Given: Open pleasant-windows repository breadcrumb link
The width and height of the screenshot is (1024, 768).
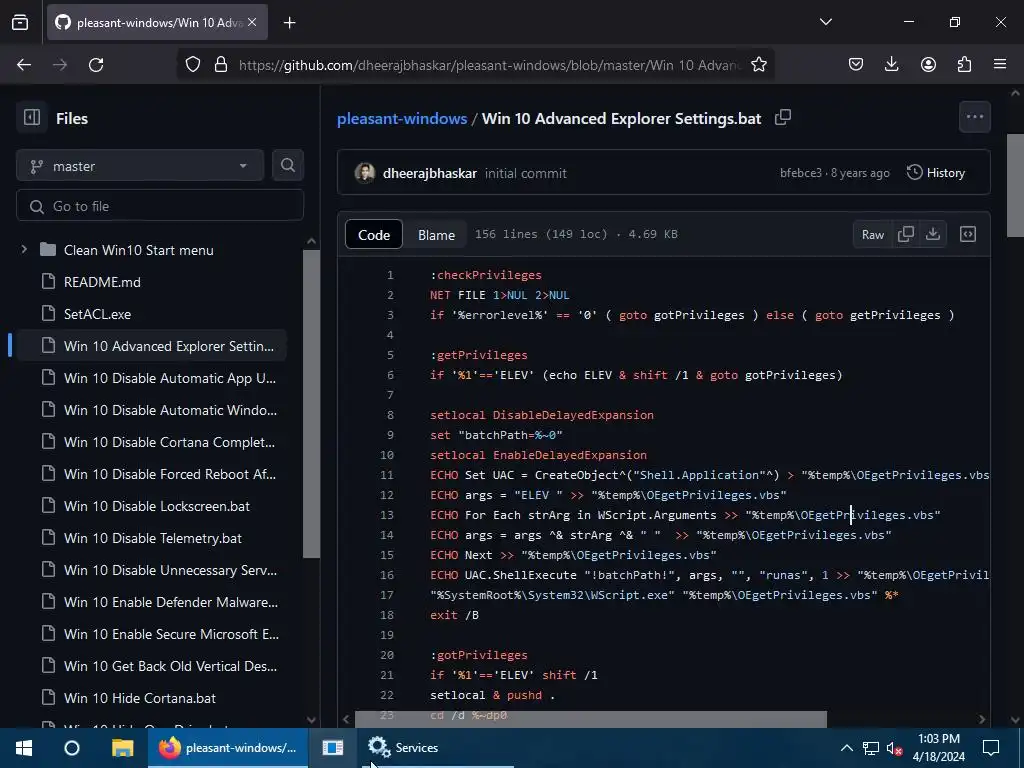Looking at the screenshot, I should point(402,118).
